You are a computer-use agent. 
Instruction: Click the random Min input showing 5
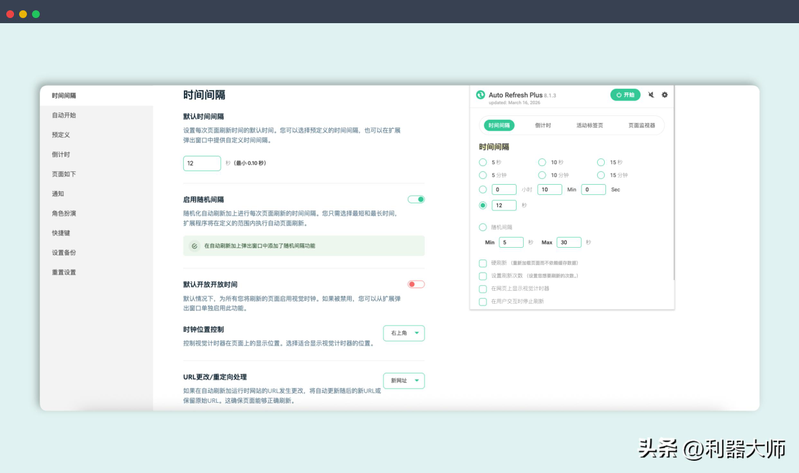[511, 243]
